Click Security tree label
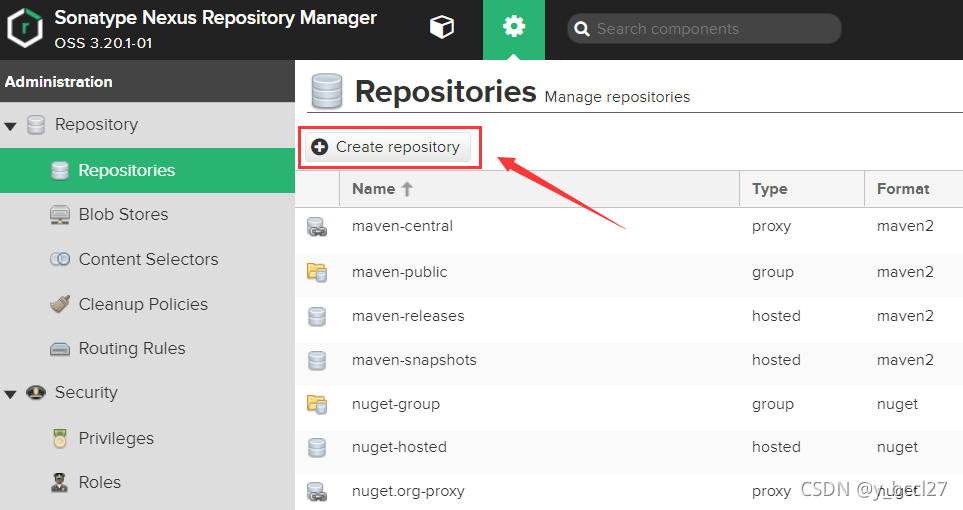 tap(86, 393)
